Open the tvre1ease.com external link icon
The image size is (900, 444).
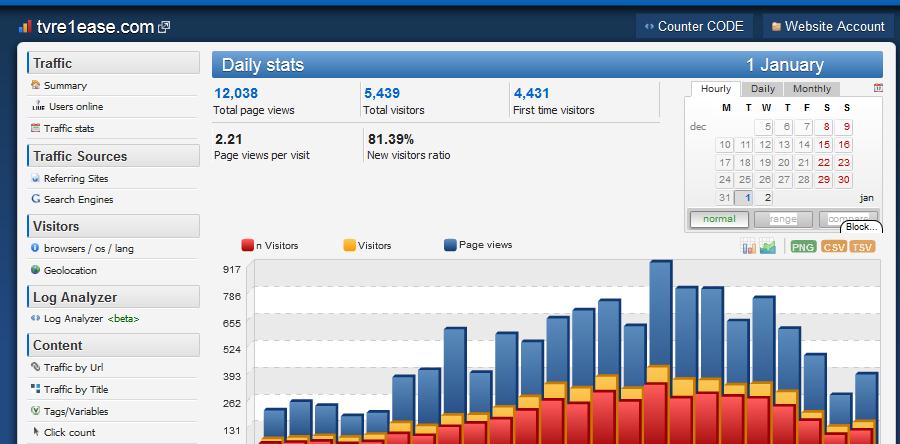(164, 27)
